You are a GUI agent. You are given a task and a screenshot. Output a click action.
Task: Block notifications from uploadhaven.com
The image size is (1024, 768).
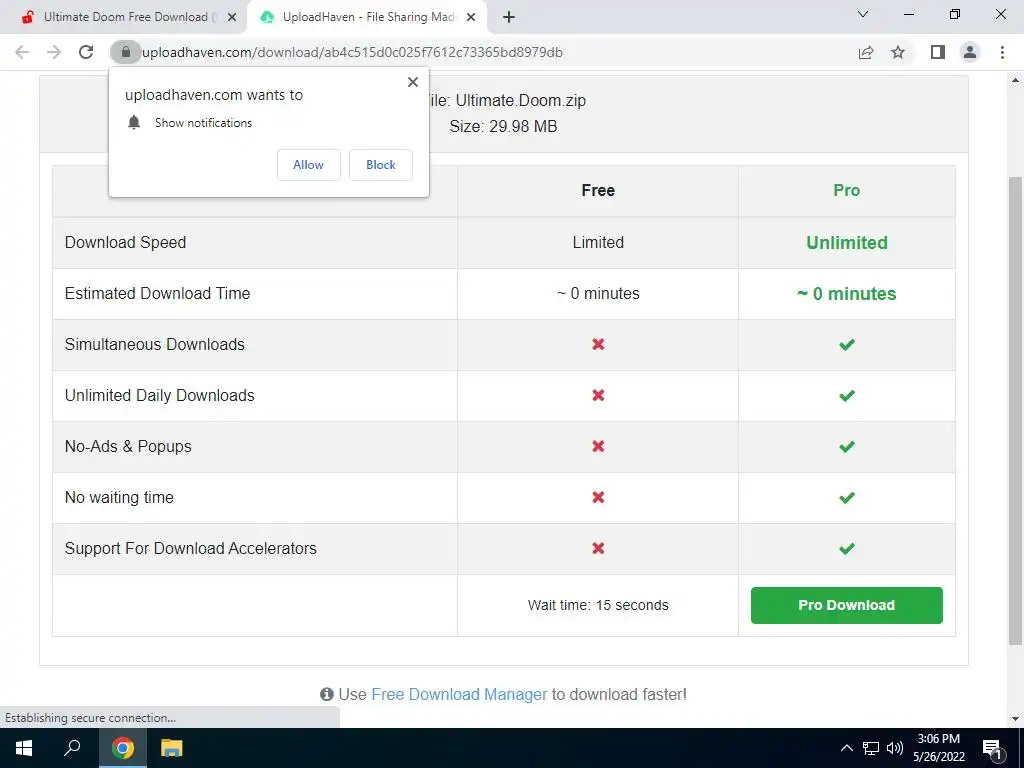(381, 165)
